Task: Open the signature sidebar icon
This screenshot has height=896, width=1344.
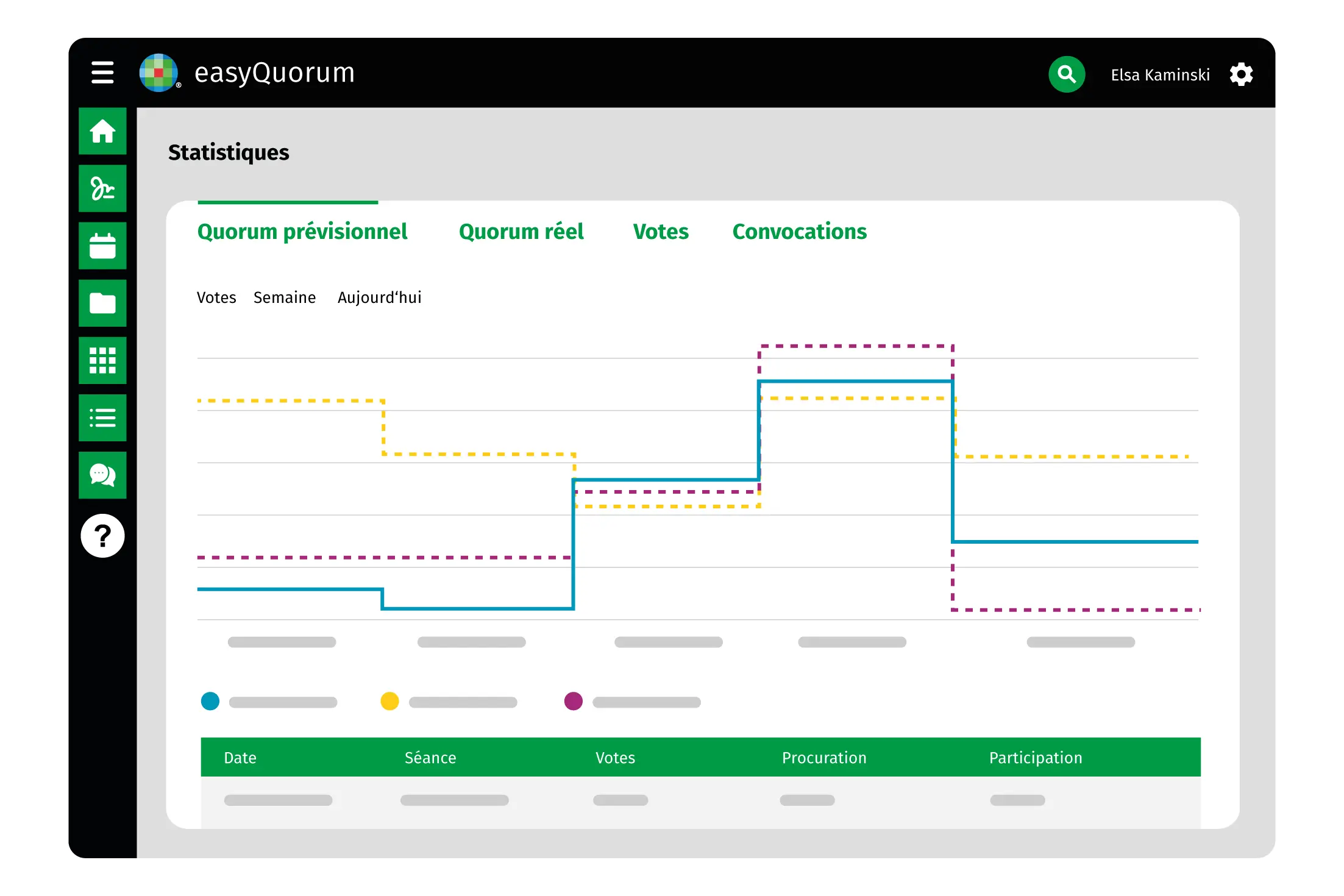Action: click(x=102, y=188)
